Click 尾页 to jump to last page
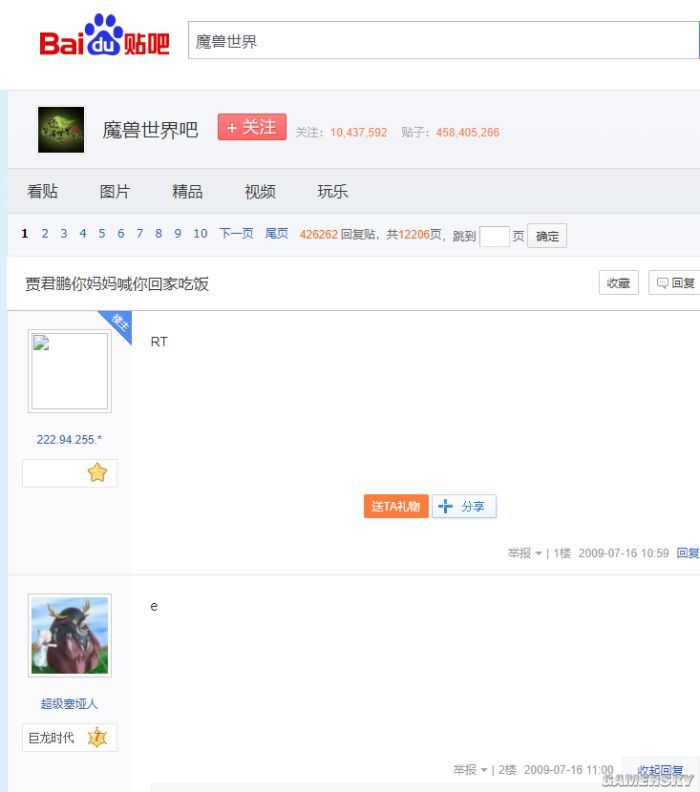700x792 pixels. pyautogui.click(x=276, y=233)
